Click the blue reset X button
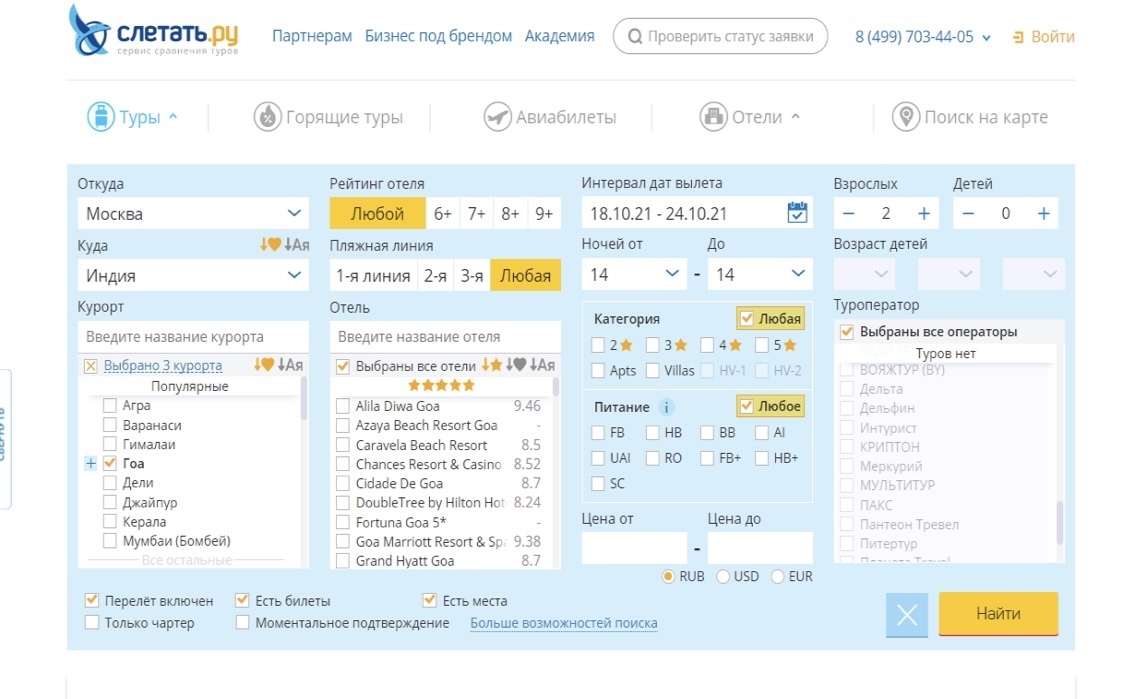Image resolution: width=1139 pixels, height=699 pixels. 906,615
